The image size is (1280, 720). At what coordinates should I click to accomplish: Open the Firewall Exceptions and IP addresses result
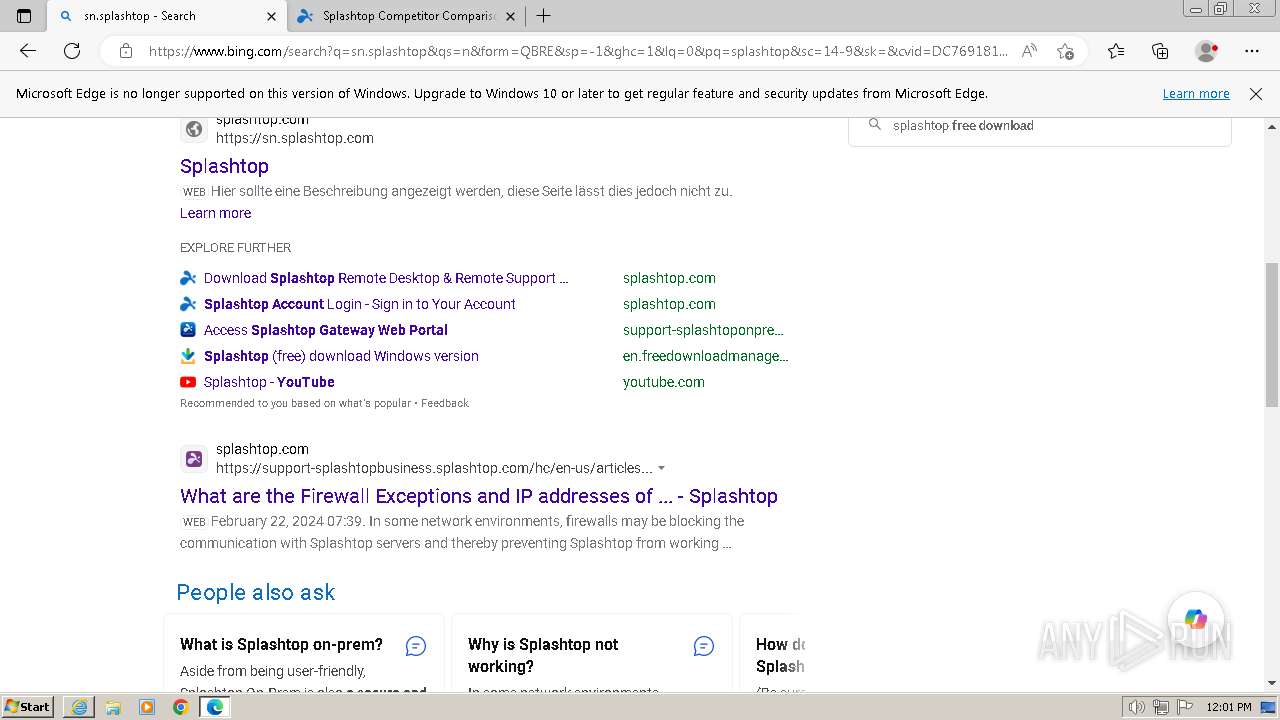pyautogui.click(x=479, y=496)
